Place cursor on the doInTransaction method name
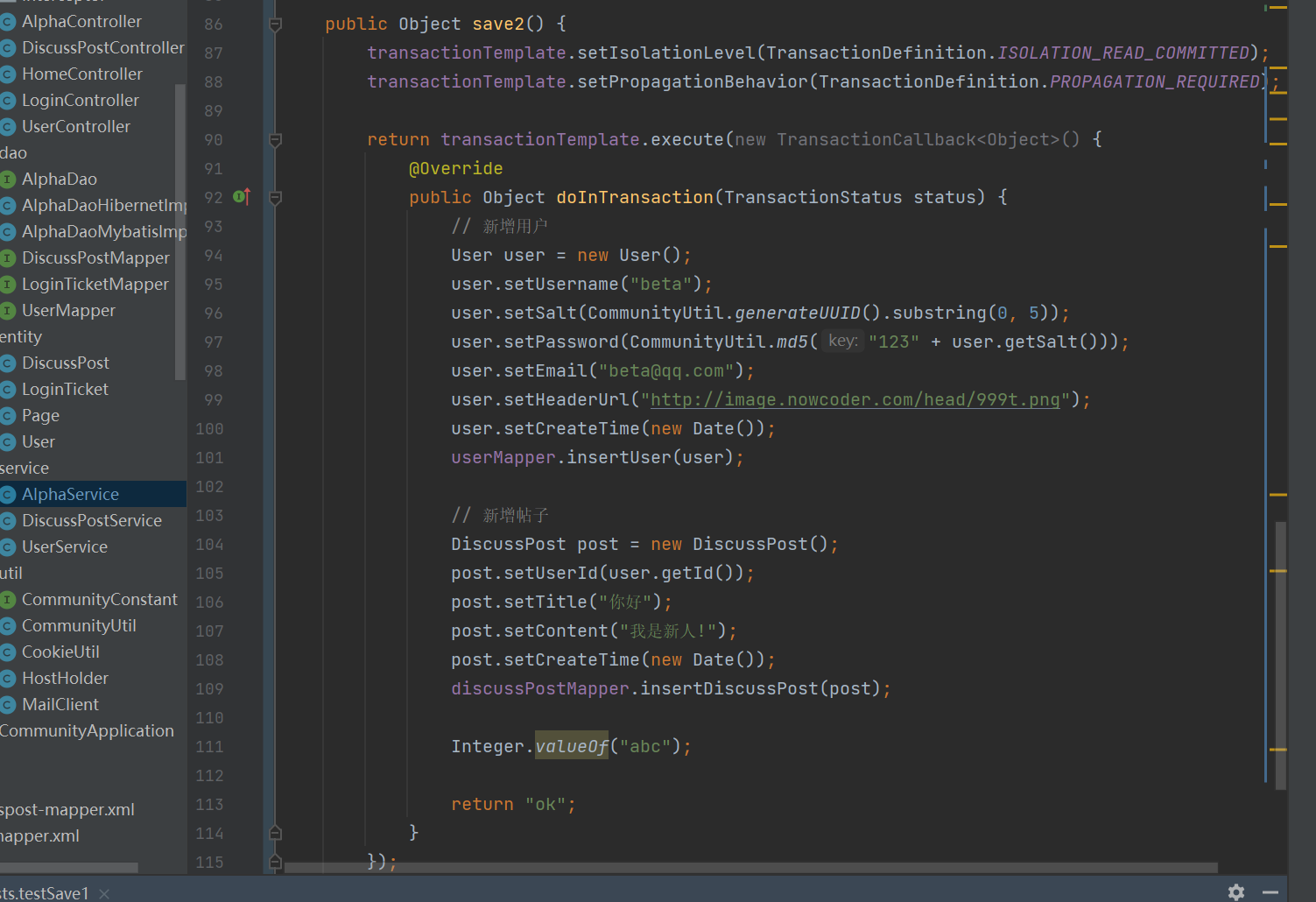 [x=635, y=197]
